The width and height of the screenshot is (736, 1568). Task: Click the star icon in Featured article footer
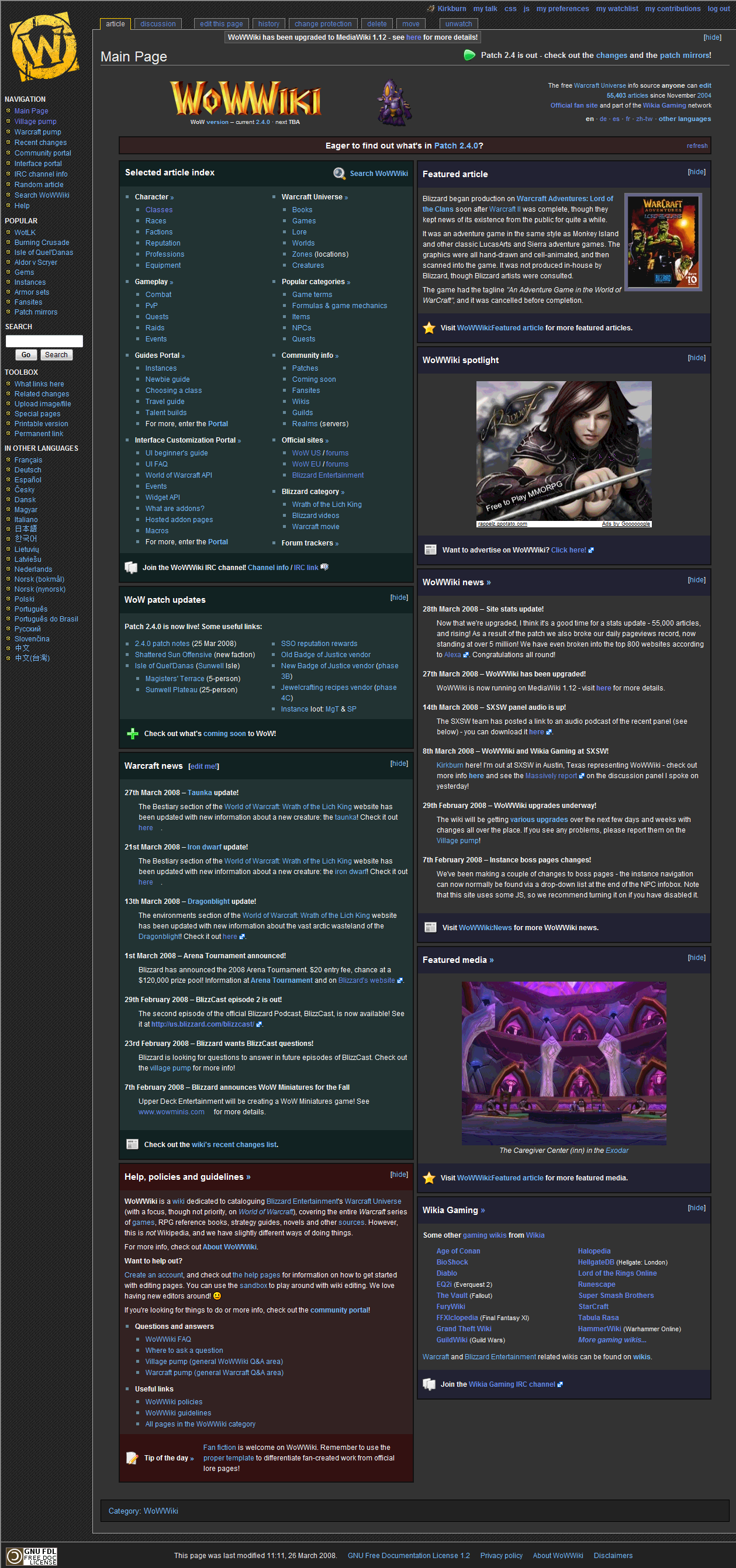click(429, 327)
